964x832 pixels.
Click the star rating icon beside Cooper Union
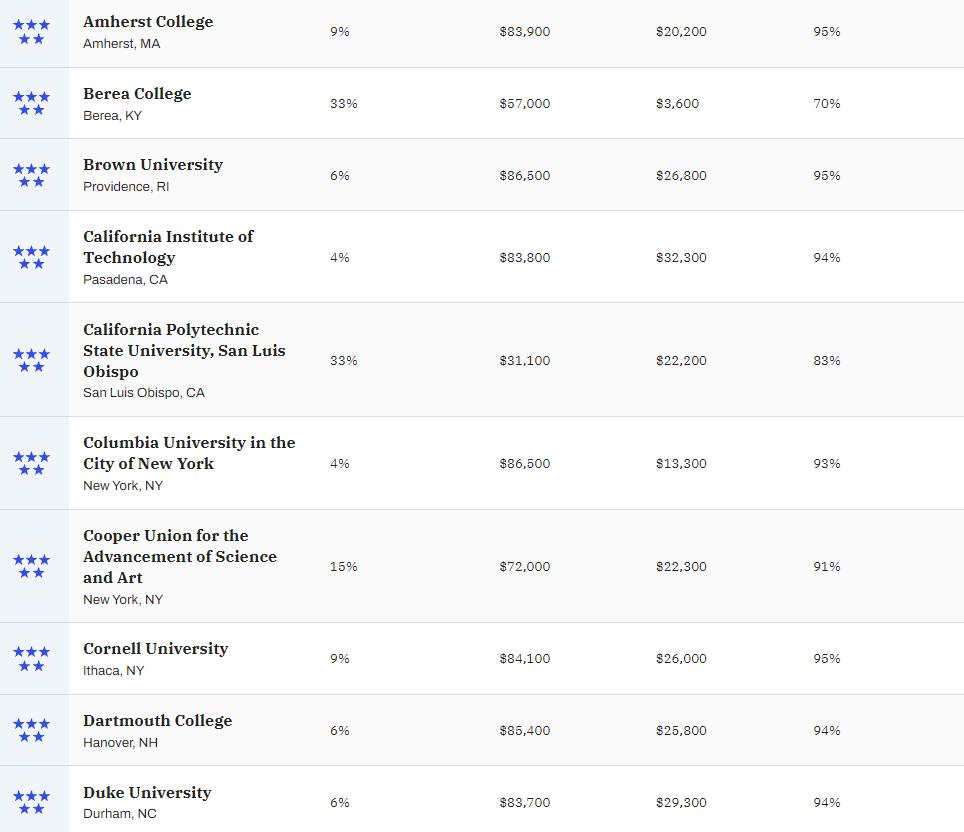pyautogui.click(x=31, y=566)
